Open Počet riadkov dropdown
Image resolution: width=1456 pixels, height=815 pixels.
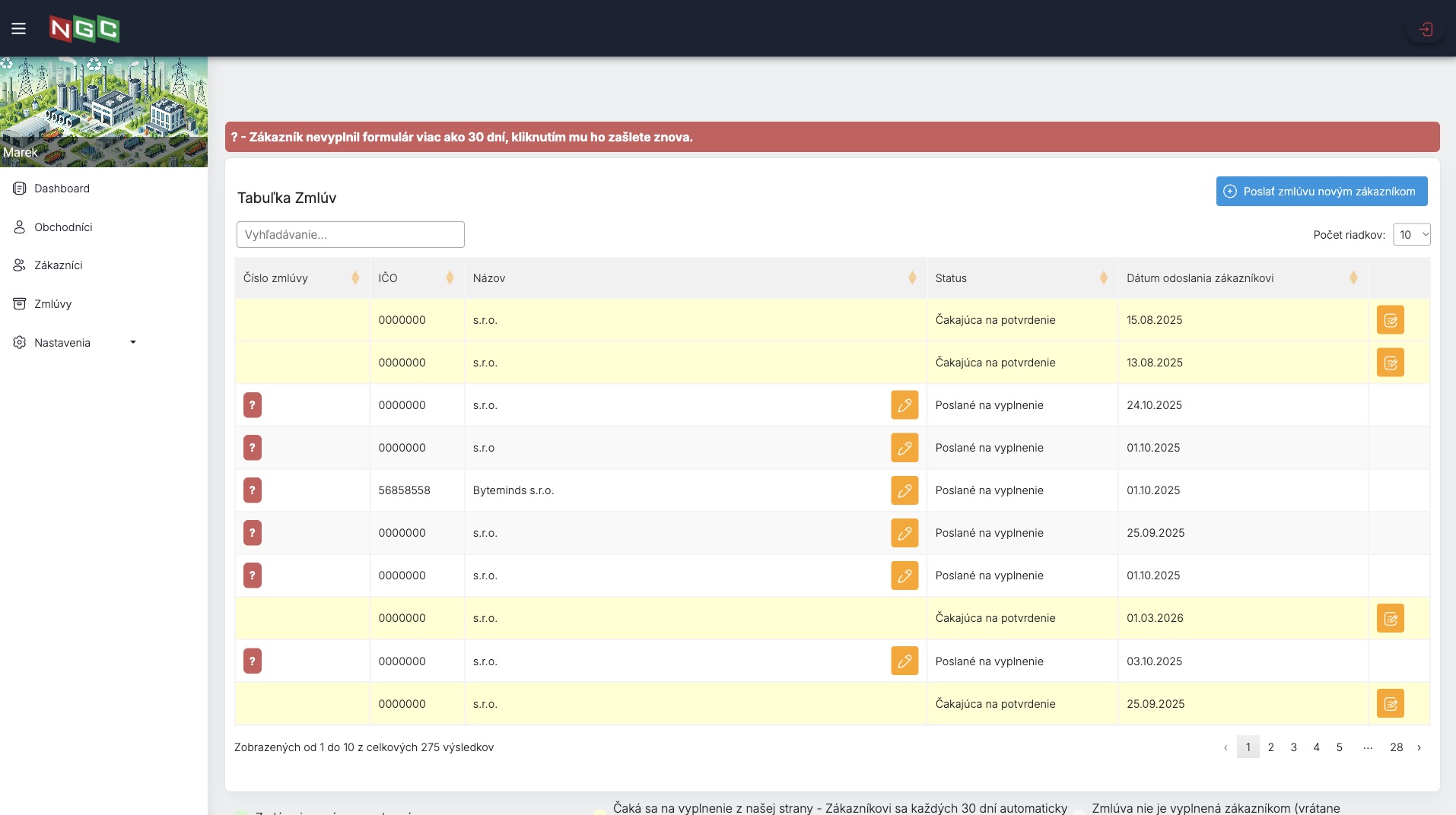(x=1412, y=235)
